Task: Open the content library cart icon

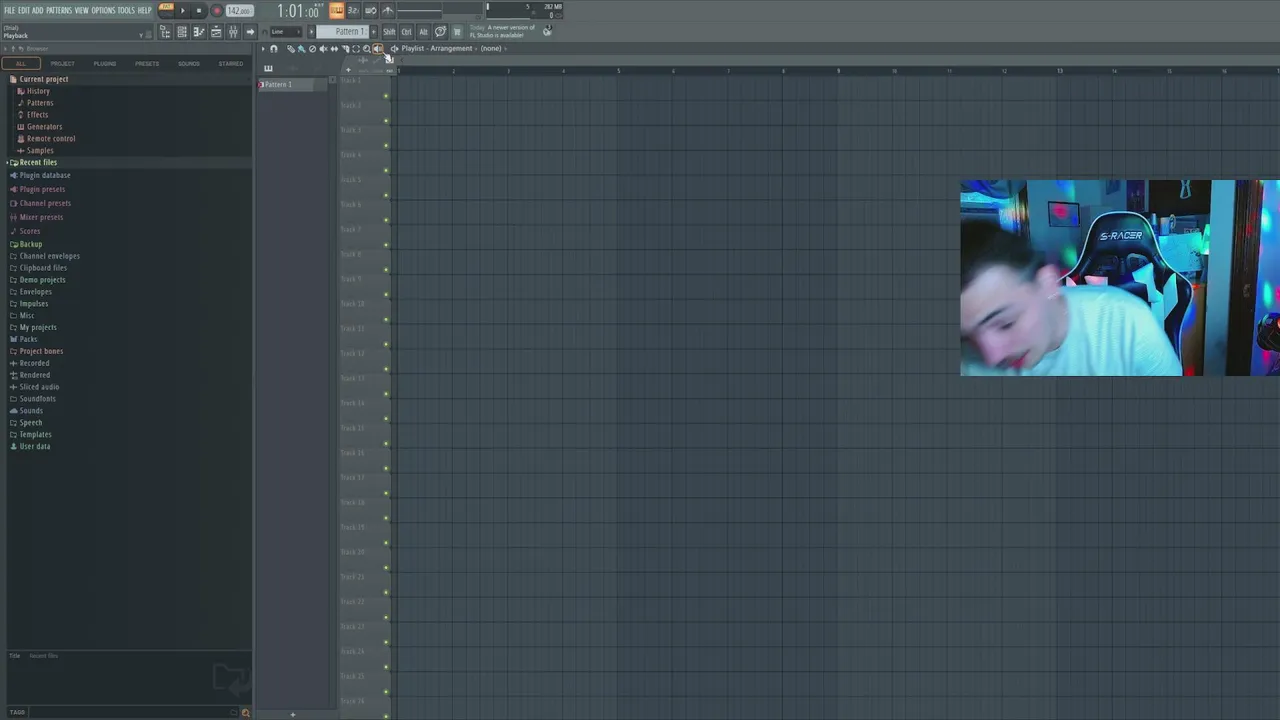Action: (456, 32)
